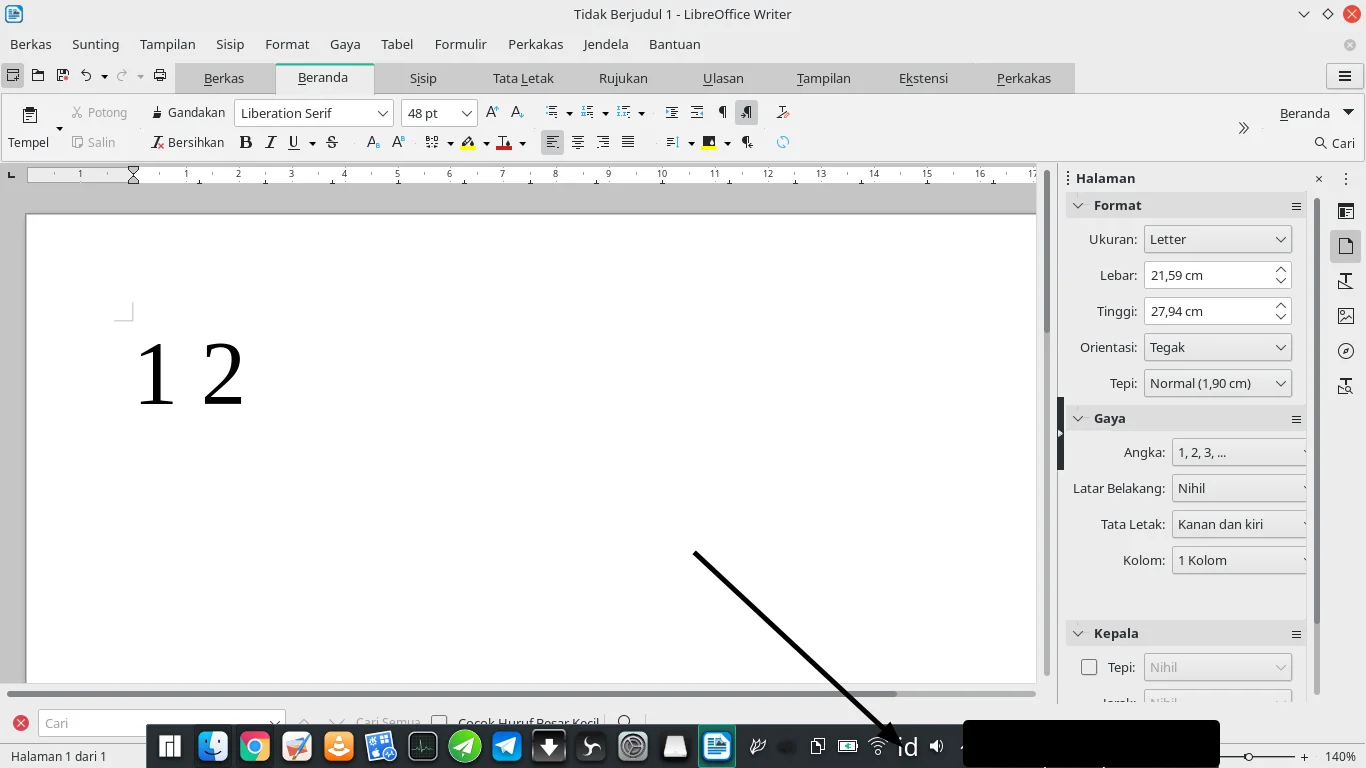The height and width of the screenshot is (768, 1366).
Task: Click the rotating update icon in ribbon
Action: 783,143
